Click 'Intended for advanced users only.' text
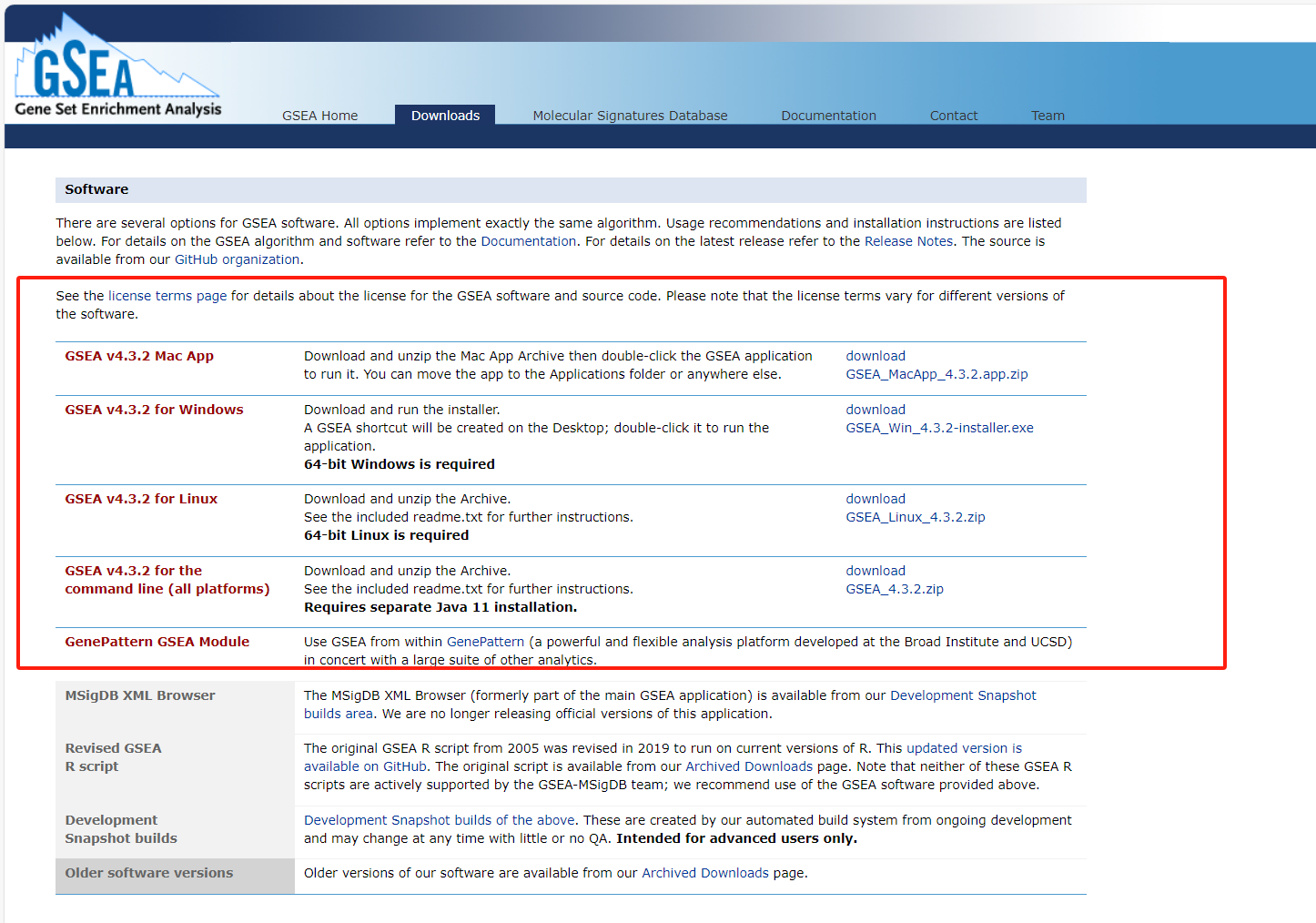Image resolution: width=1316 pixels, height=923 pixels. [x=736, y=838]
